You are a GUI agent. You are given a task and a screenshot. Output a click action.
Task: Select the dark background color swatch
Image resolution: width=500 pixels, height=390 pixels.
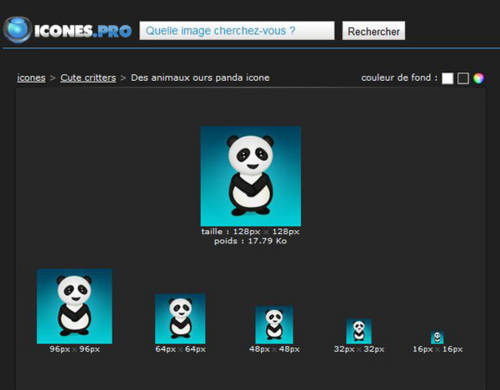click(463, 78)
